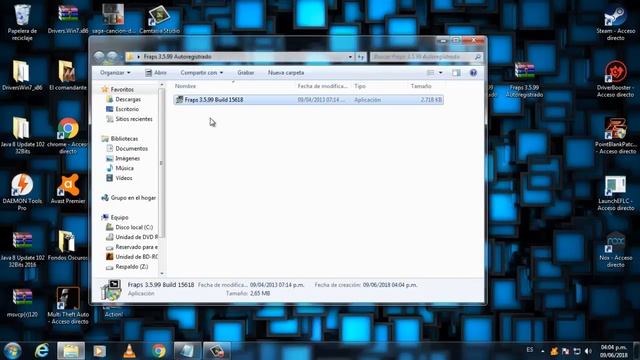The image size is (640, 360).
Task: Launch Internet Explorer from the taskbar
Action: [x=42, y=351]
